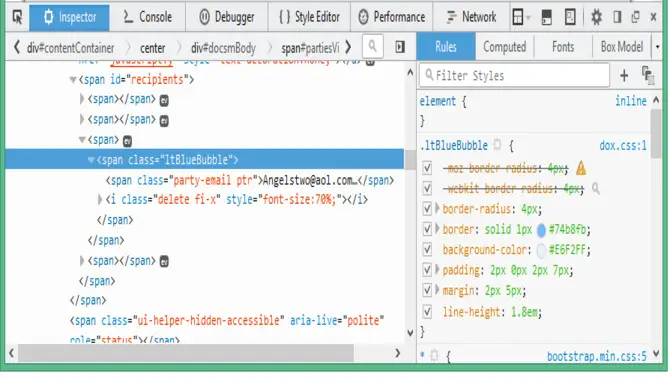The height and width of the screenshot is (380, 670).
Task: Open the sidebar tabs overflow dropdown
Action: [x=657, y=47]
